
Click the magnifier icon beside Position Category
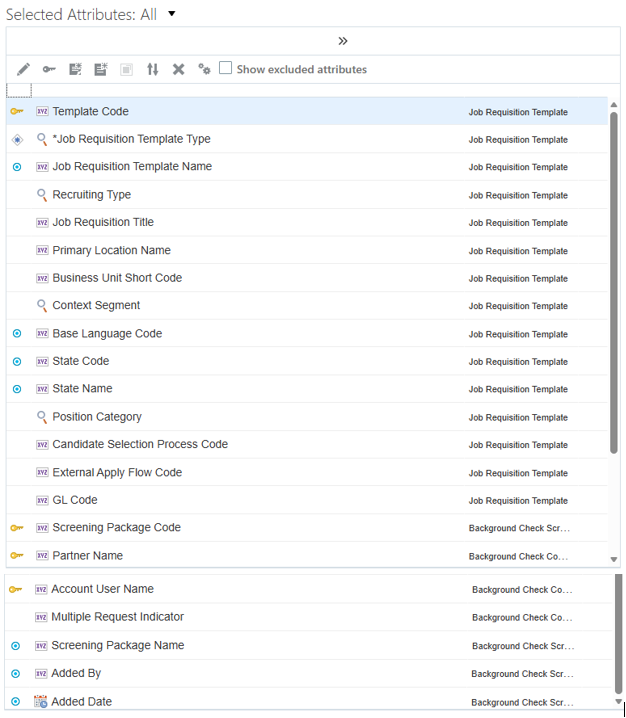(x=42, y=417)
